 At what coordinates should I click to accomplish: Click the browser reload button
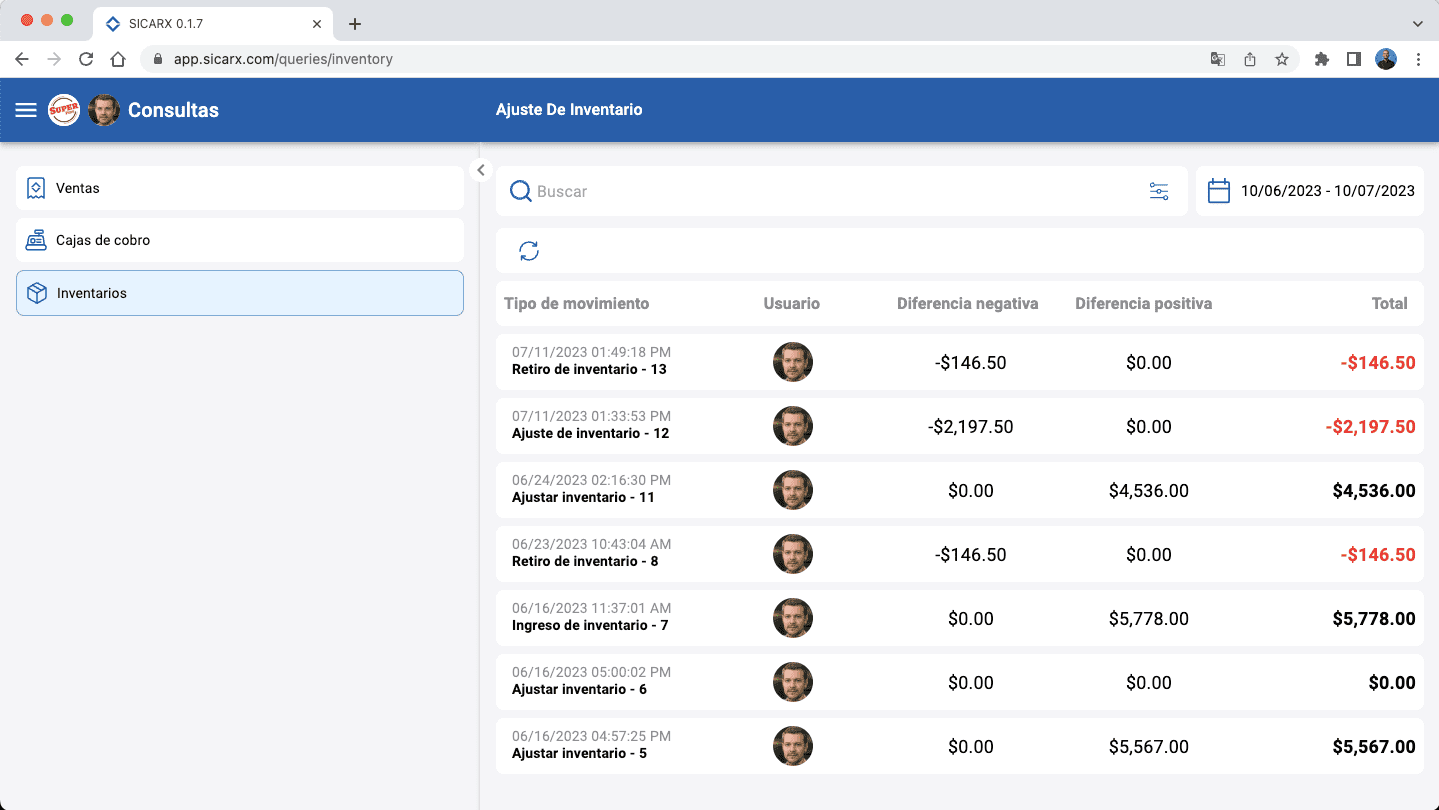pos(86,59)
